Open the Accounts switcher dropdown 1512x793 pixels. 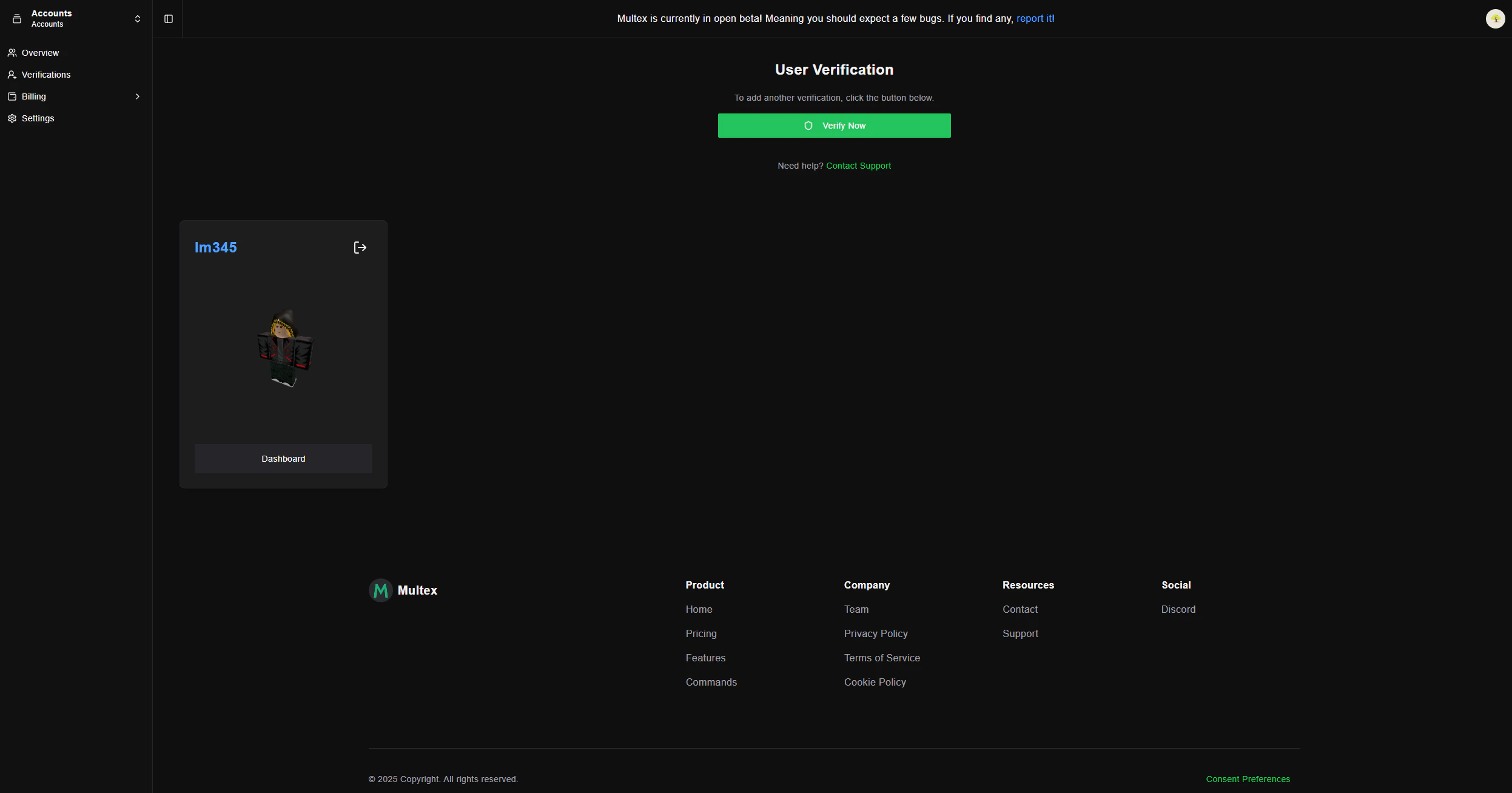click(x=76, y=19)
